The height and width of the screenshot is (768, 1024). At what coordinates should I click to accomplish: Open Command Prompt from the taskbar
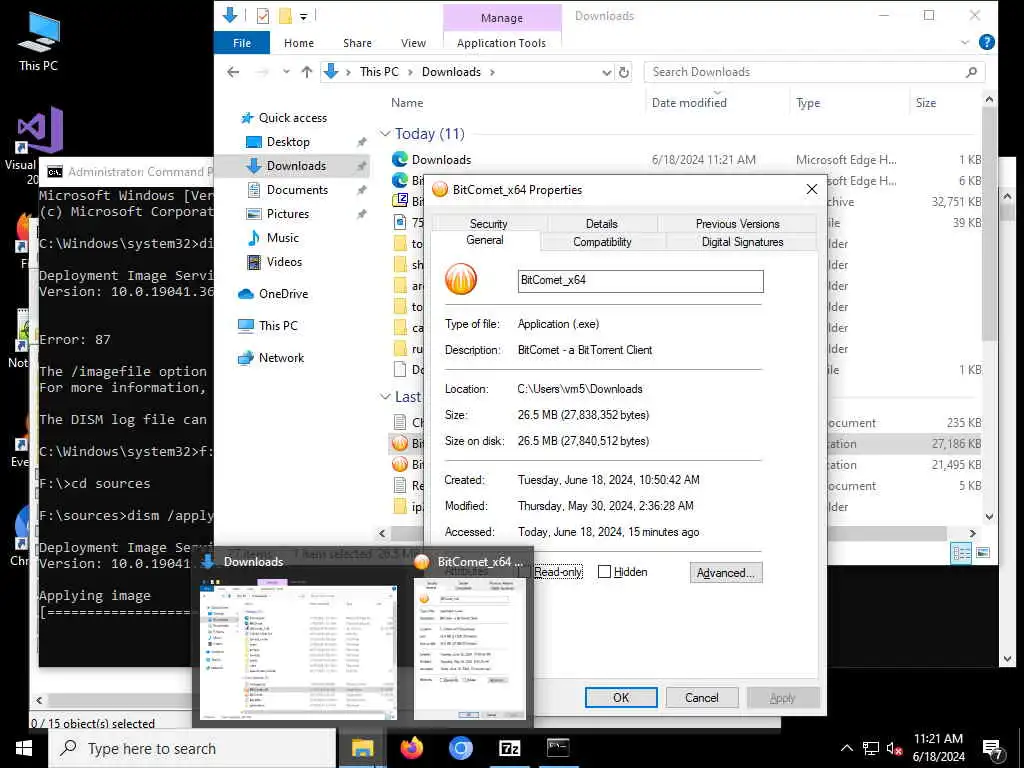click(x=558, y=748)
